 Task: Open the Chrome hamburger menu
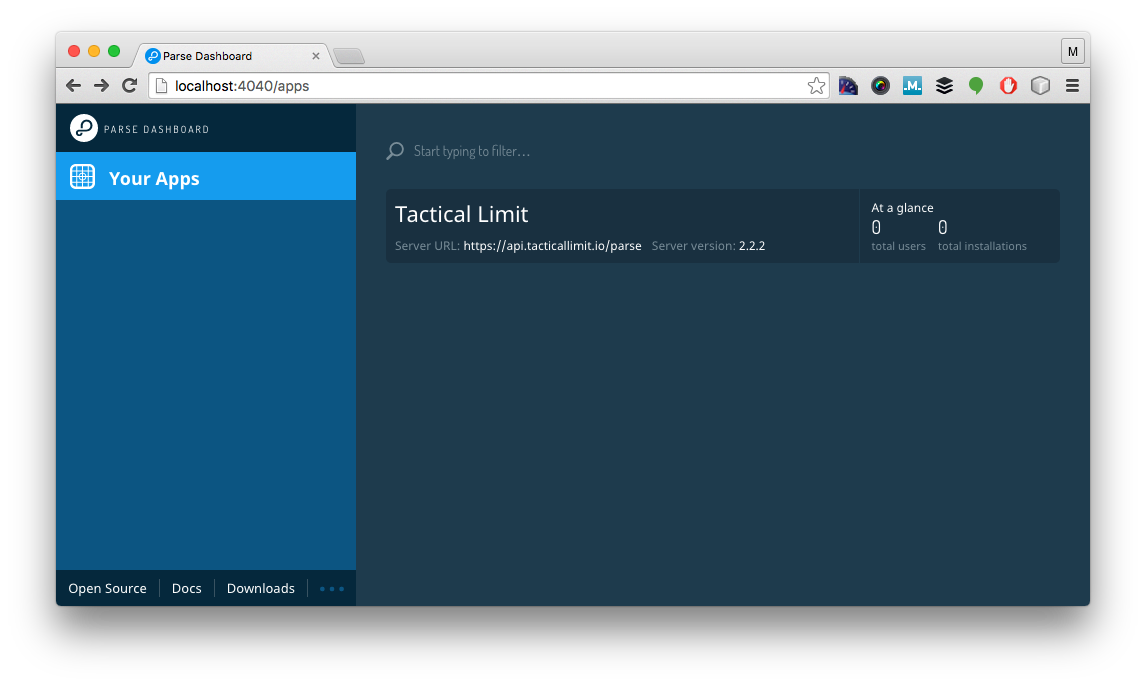coord(1072,85)
